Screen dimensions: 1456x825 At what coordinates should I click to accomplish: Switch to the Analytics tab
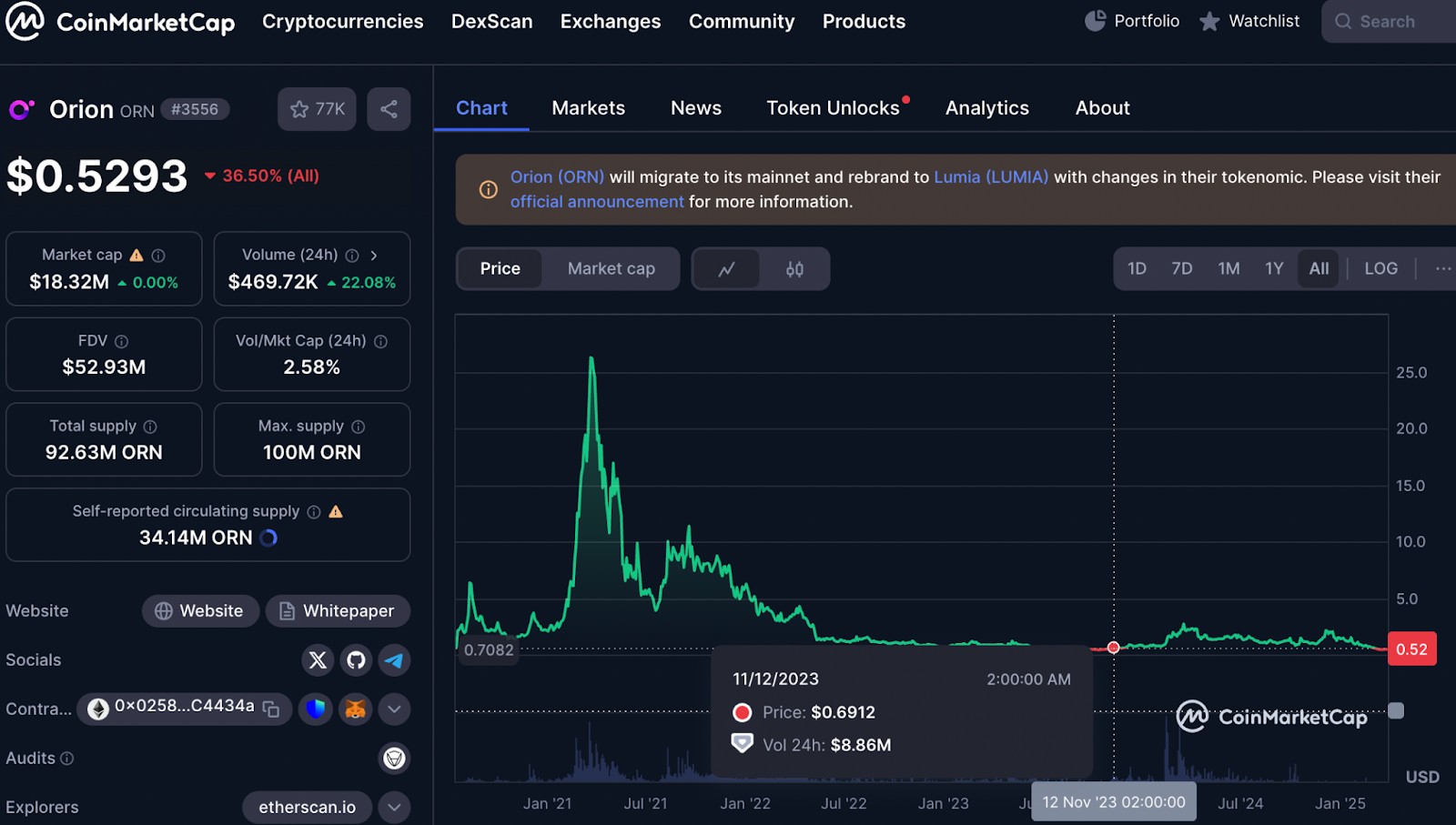point(987,108)
